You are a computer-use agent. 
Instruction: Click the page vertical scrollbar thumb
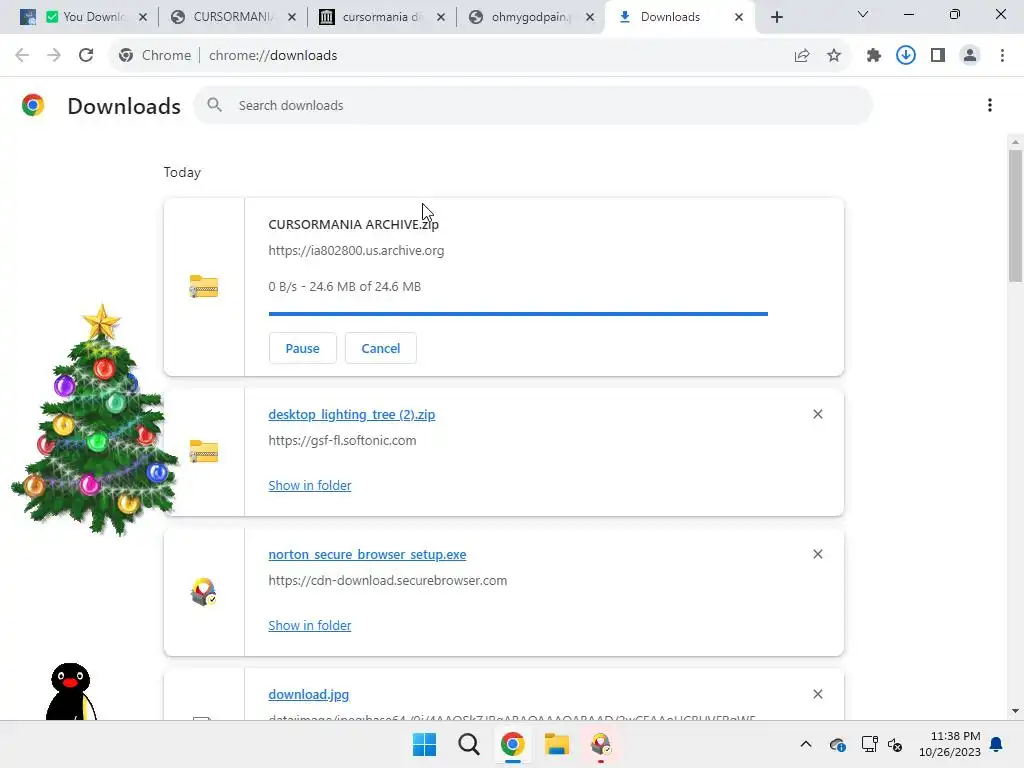coord(1015,216)
